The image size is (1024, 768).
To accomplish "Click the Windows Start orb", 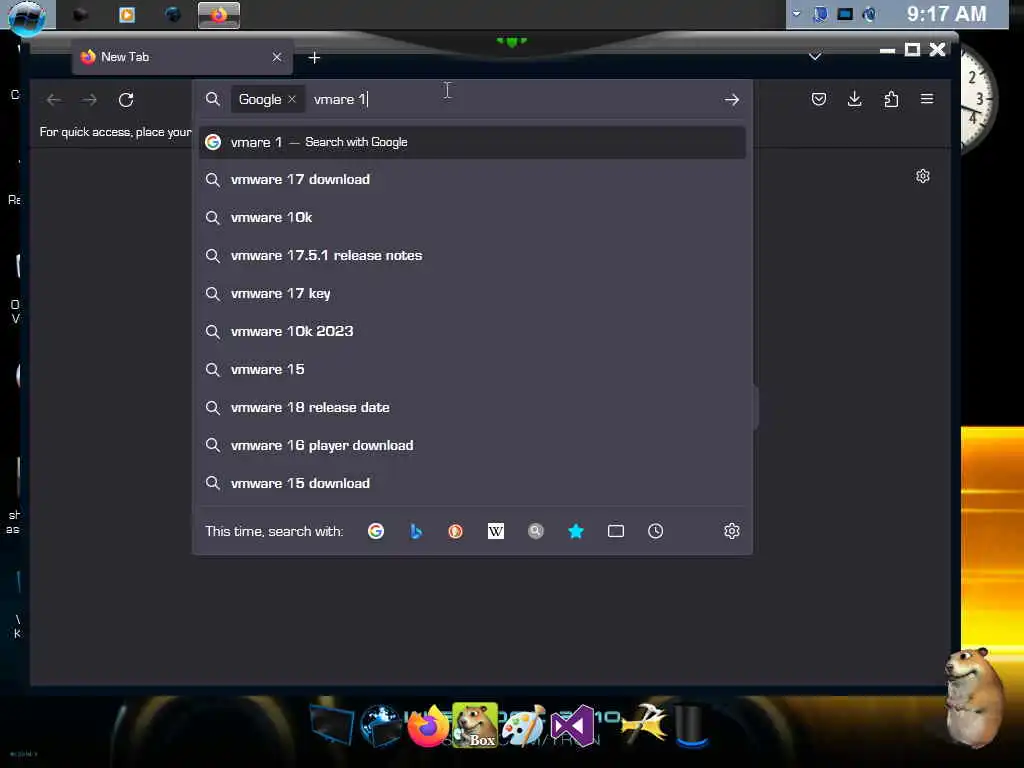I will pos(27,16).
